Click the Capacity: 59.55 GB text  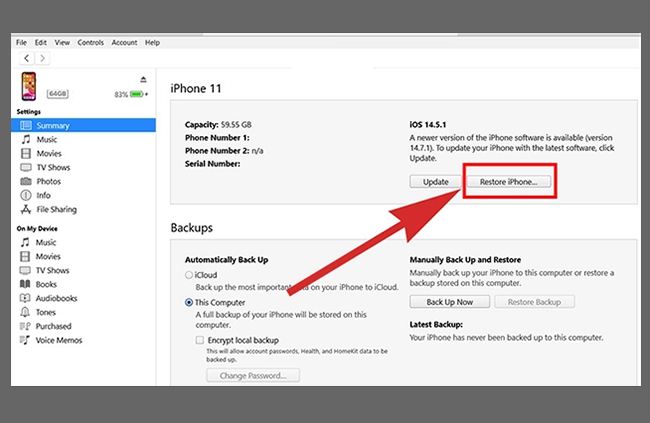point(218,124)
